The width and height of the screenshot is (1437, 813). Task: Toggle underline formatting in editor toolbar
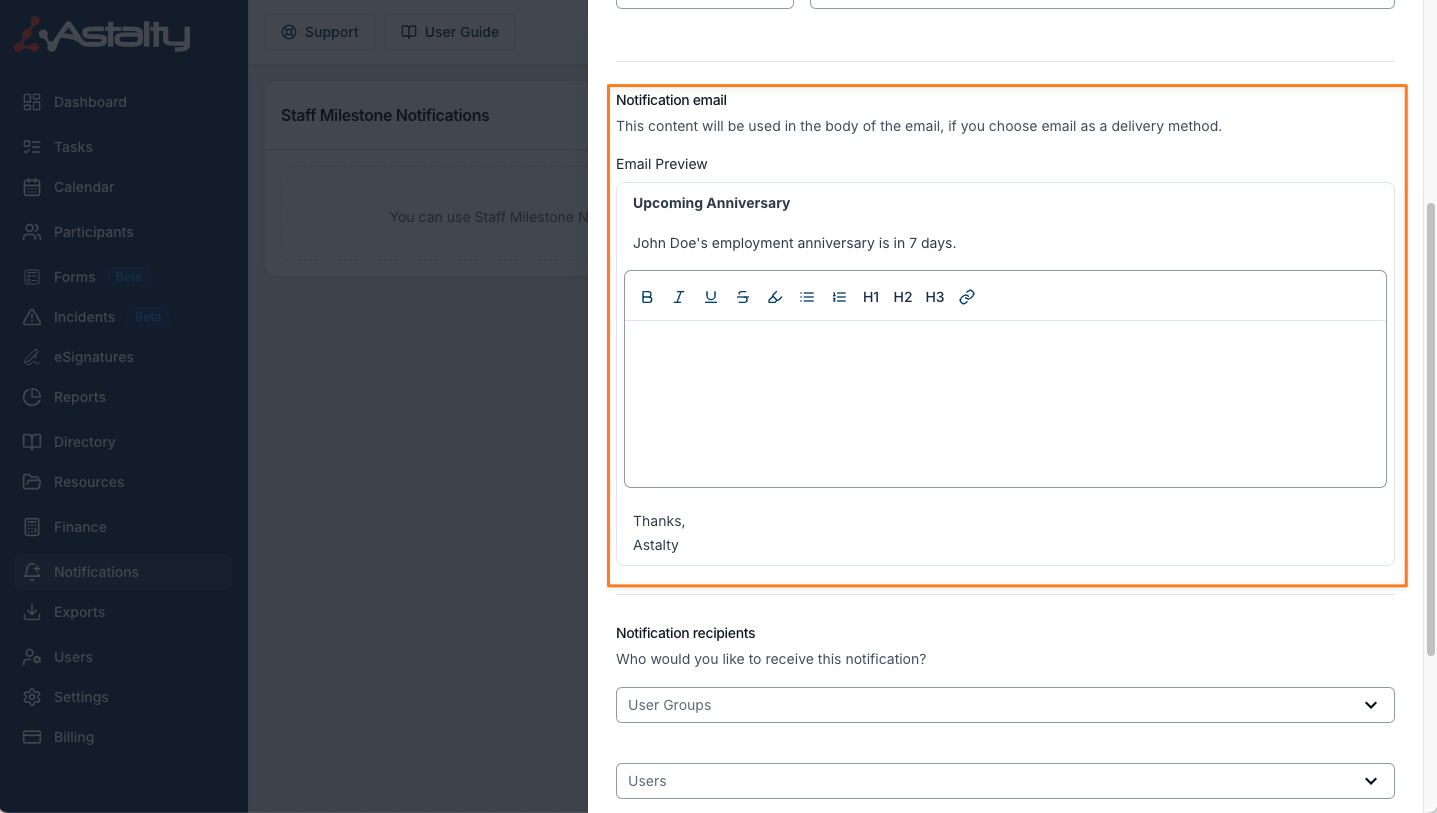pos(711,297)
